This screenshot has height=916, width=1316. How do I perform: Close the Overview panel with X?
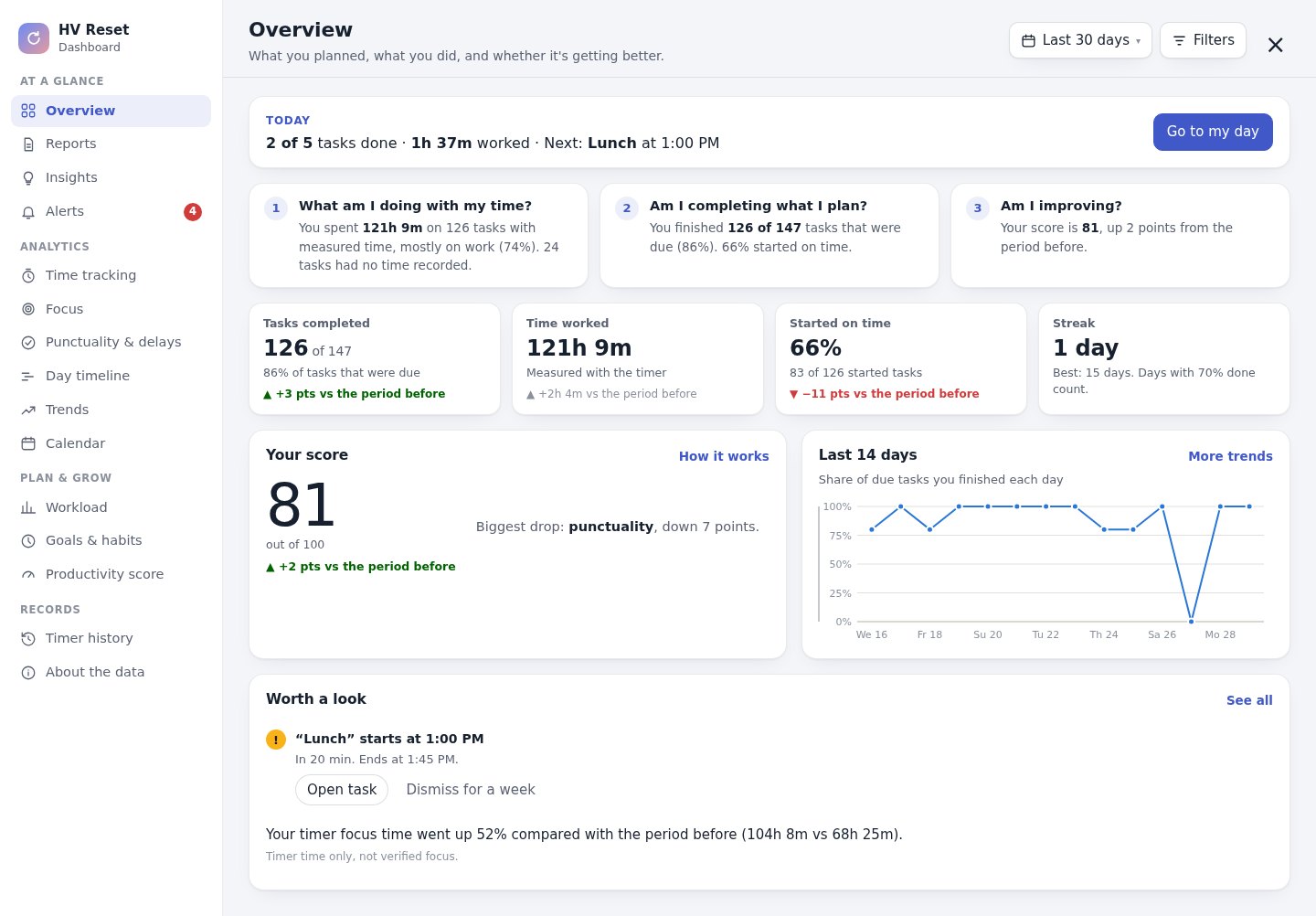[x=1276, y=45]
